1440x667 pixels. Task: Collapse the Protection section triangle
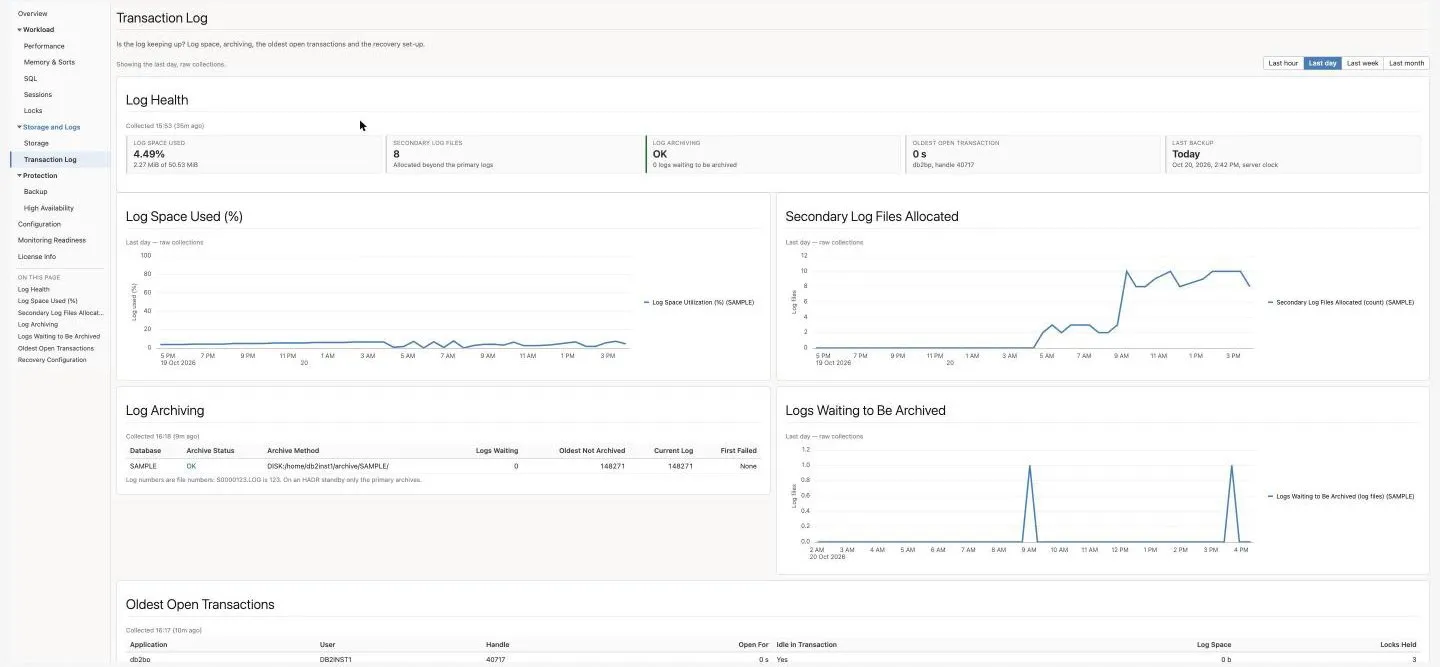19,176
